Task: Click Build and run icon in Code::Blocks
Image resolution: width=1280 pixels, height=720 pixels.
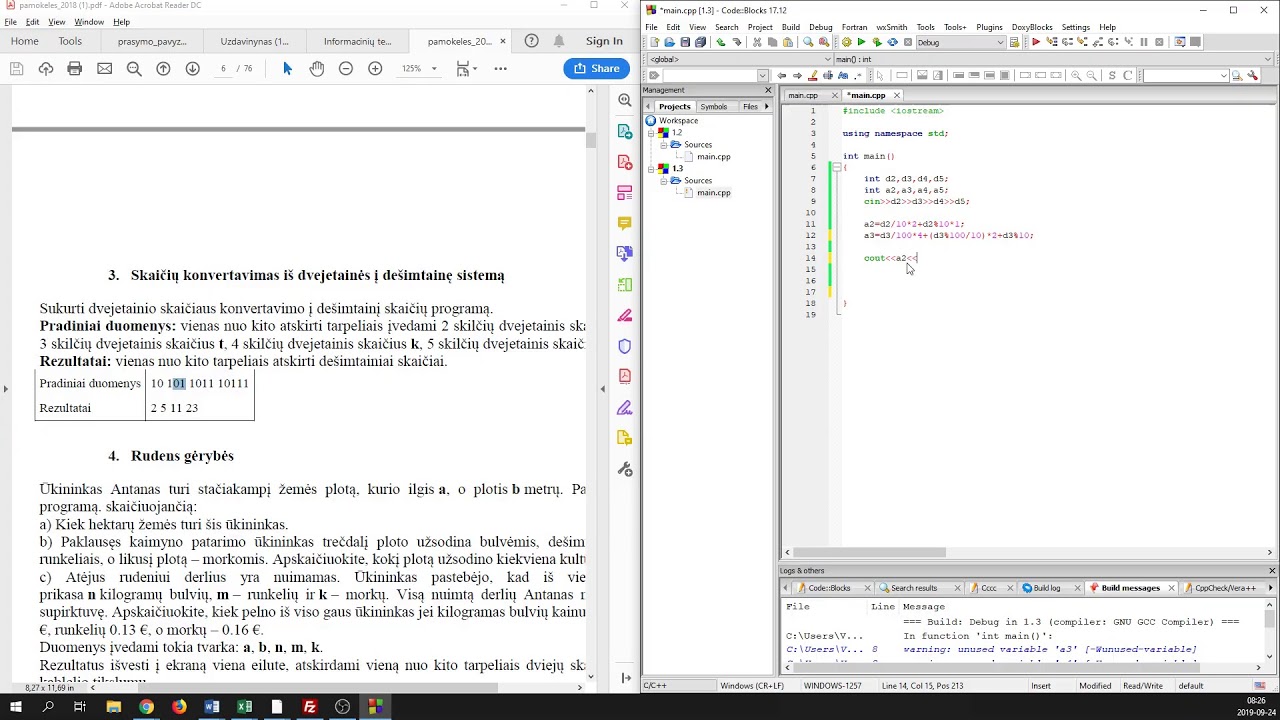Action: click(x=876, y=42)
